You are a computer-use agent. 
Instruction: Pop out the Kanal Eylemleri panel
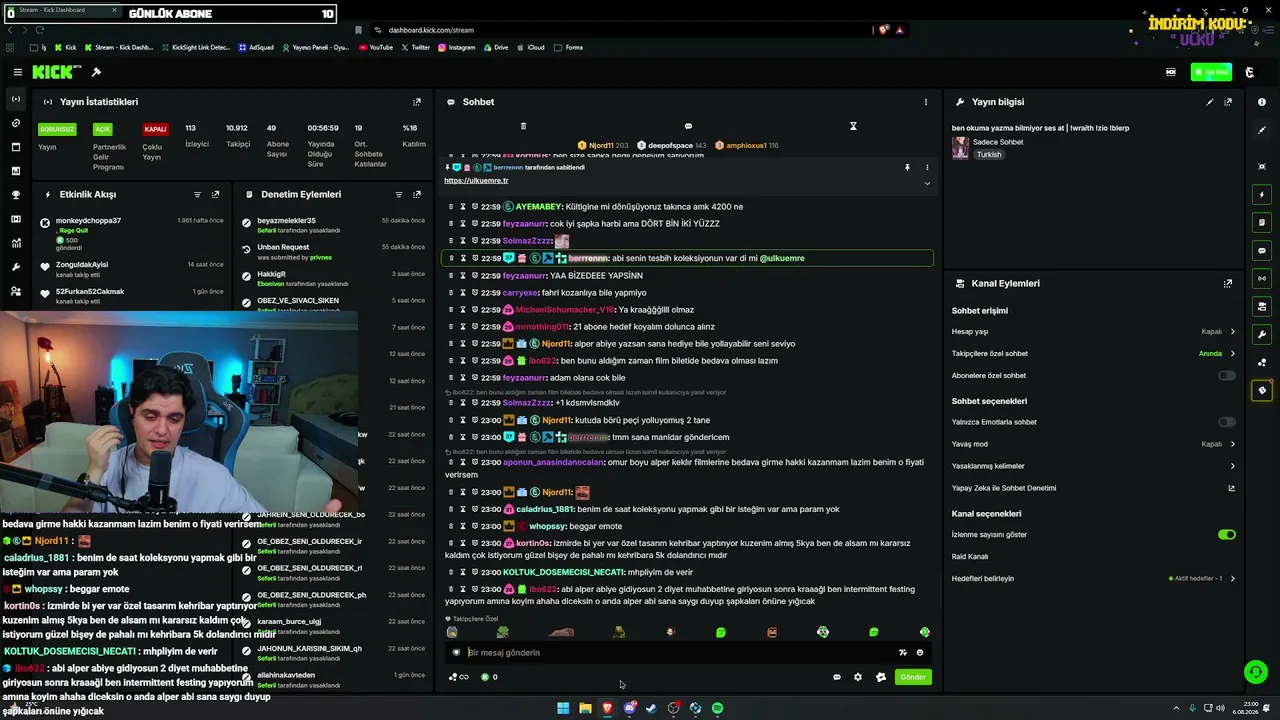(1228, 284)
